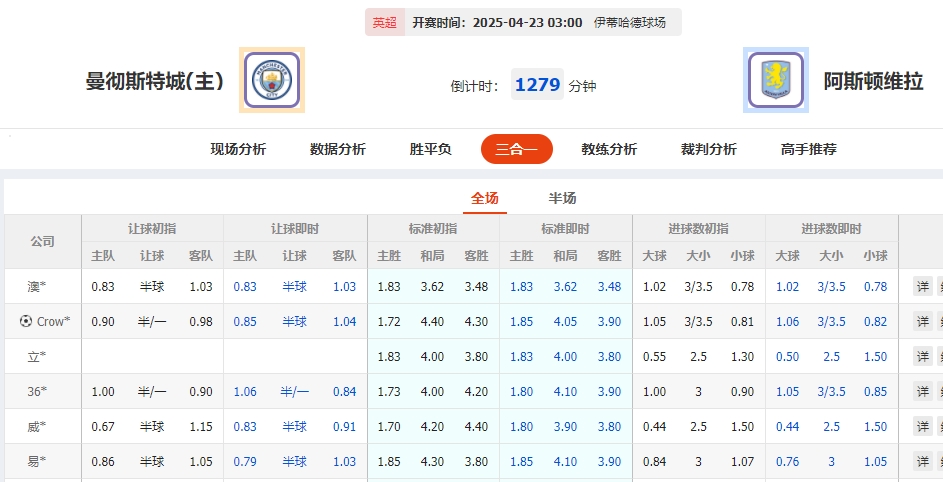This screenshot has height=482, width=943.
Task: Click the Manchester City club logo
Action: (272, 80)
